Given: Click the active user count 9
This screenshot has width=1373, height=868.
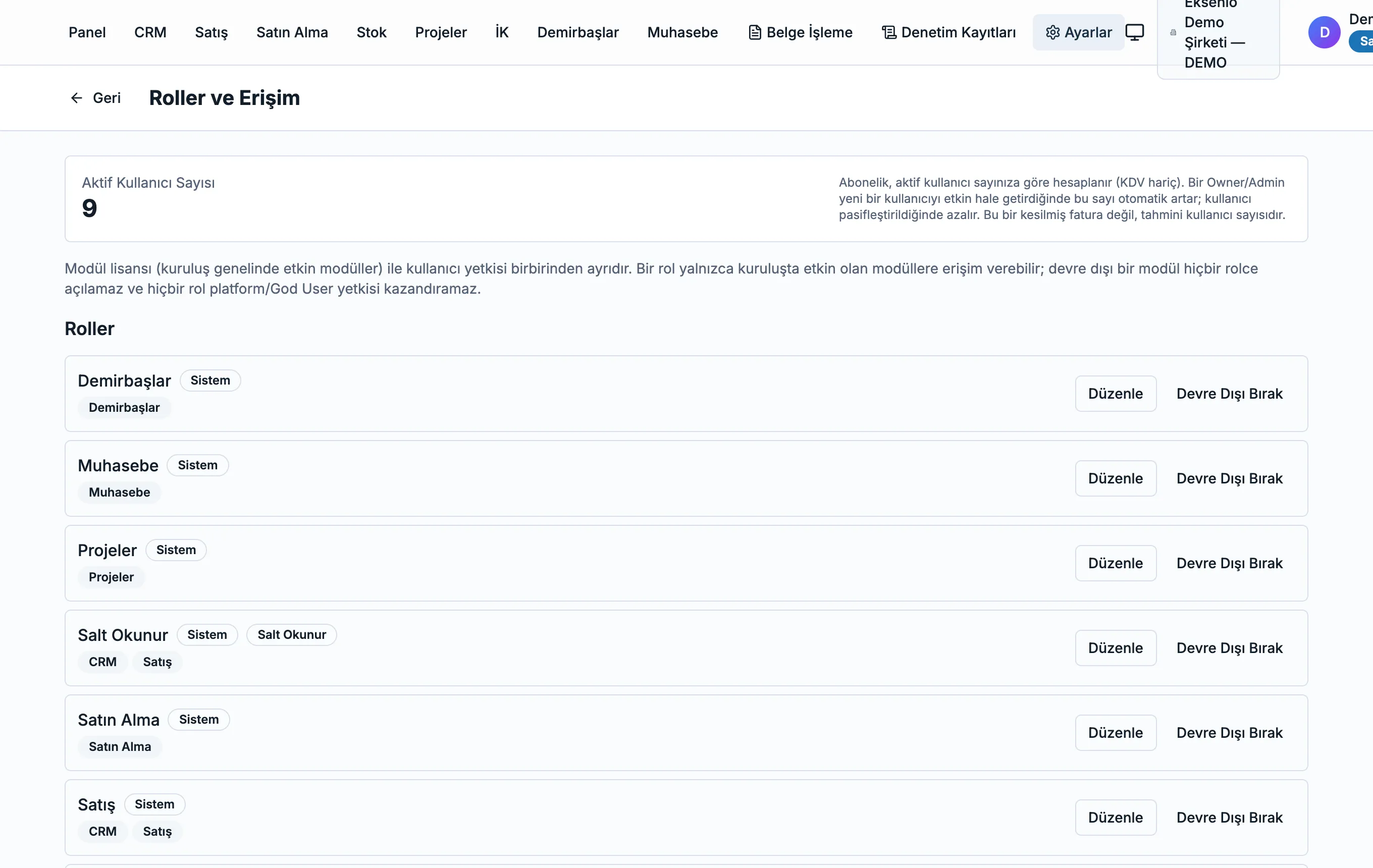Looking at the screenshot, I should click(x=89, y=208).
